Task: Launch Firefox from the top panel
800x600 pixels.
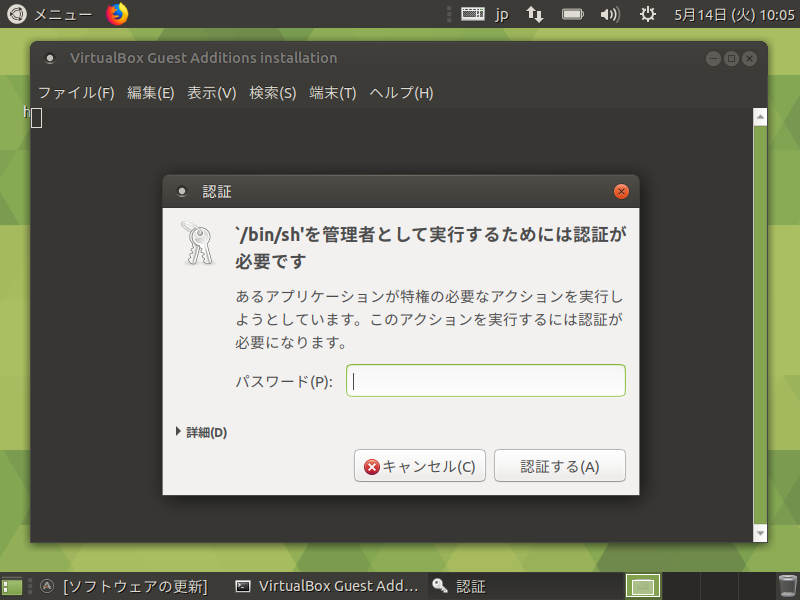Action: [x=117, y=14]
